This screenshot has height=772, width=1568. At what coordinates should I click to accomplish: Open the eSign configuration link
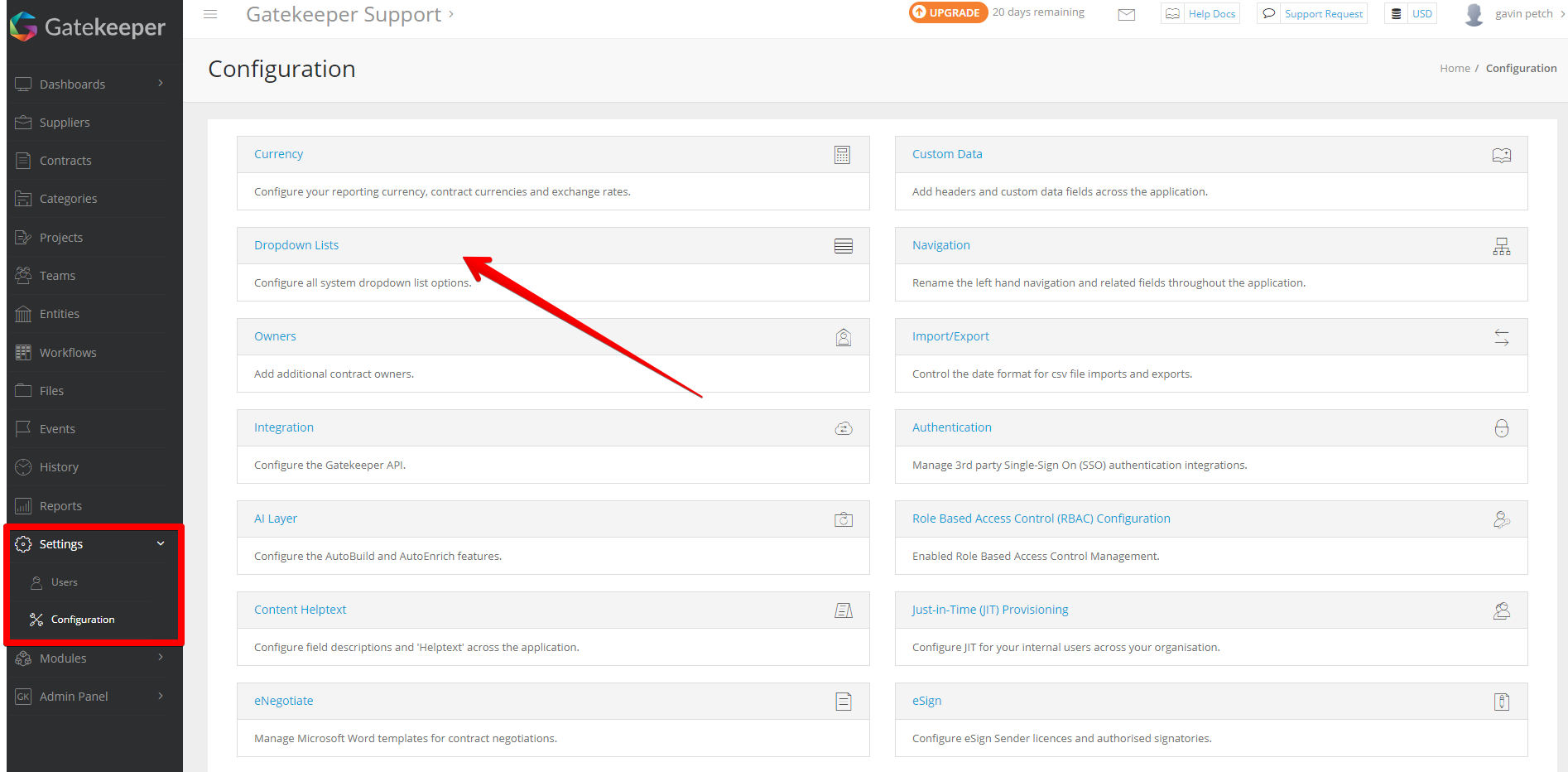(x=927, y=701)
